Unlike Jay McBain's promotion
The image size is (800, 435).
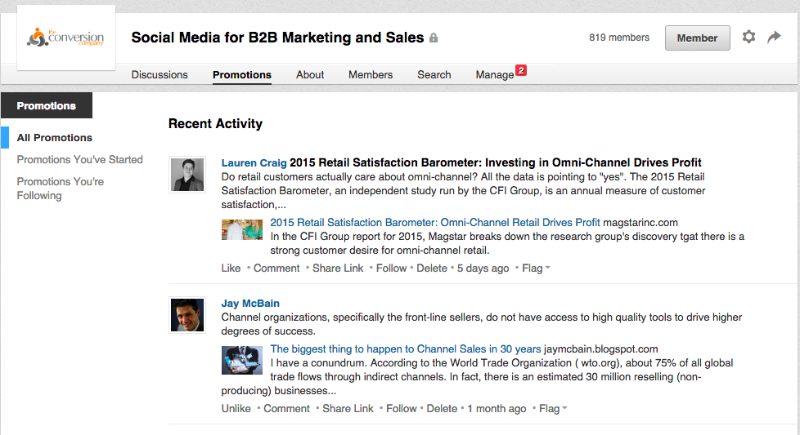(x=236, y=408)
